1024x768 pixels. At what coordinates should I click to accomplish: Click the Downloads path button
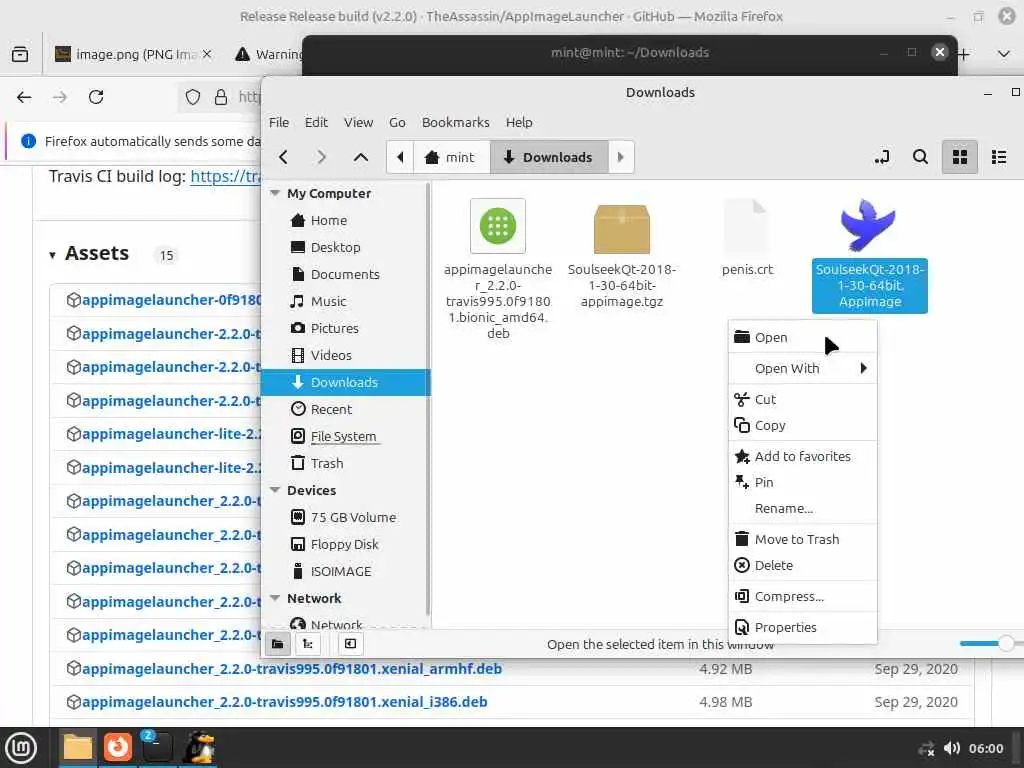(x=549, y=157)
